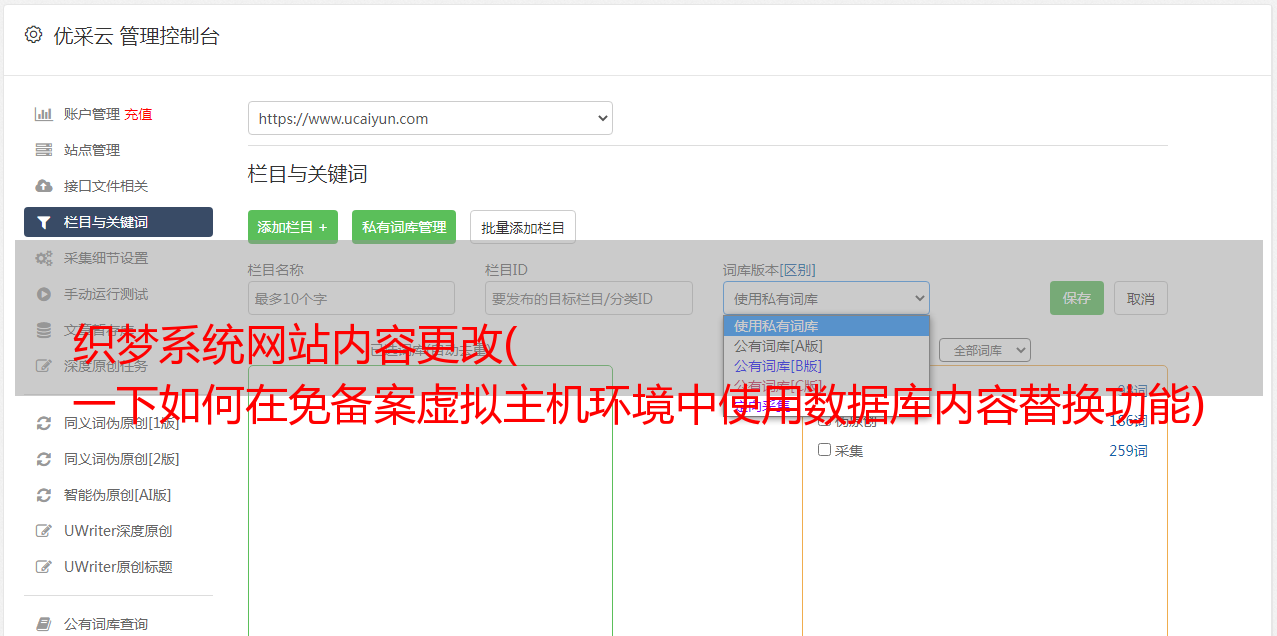
Task: Click the red 充值 link
Action: (138, 114)
